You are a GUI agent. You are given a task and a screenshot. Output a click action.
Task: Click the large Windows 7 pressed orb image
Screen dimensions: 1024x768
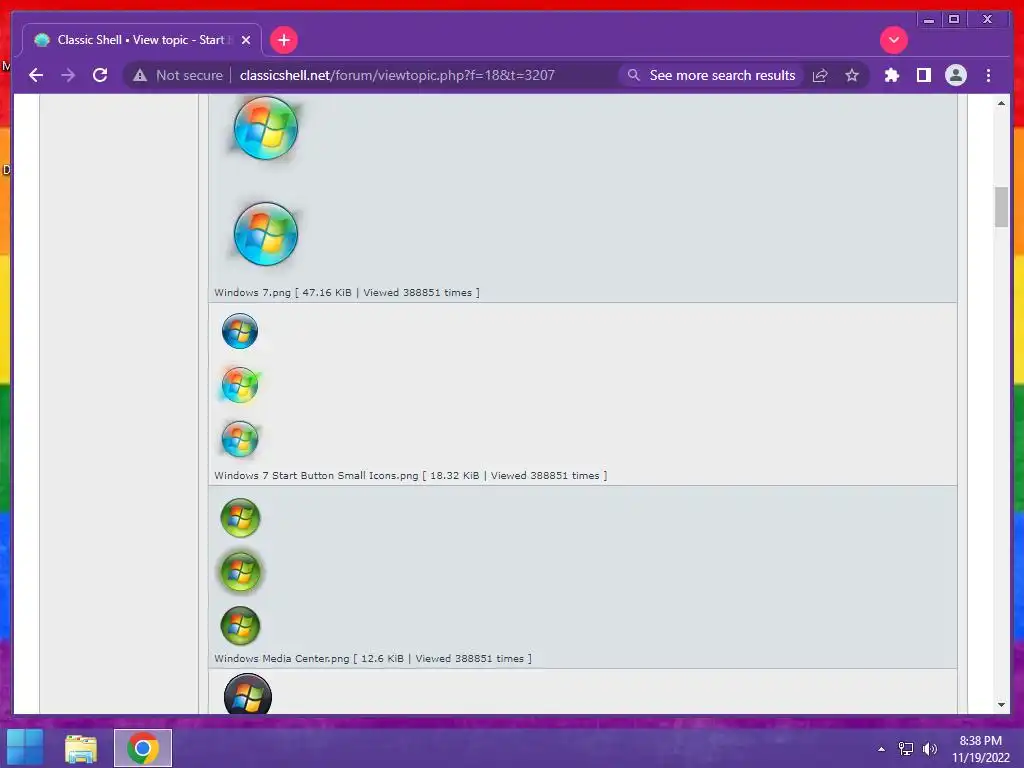265,234
